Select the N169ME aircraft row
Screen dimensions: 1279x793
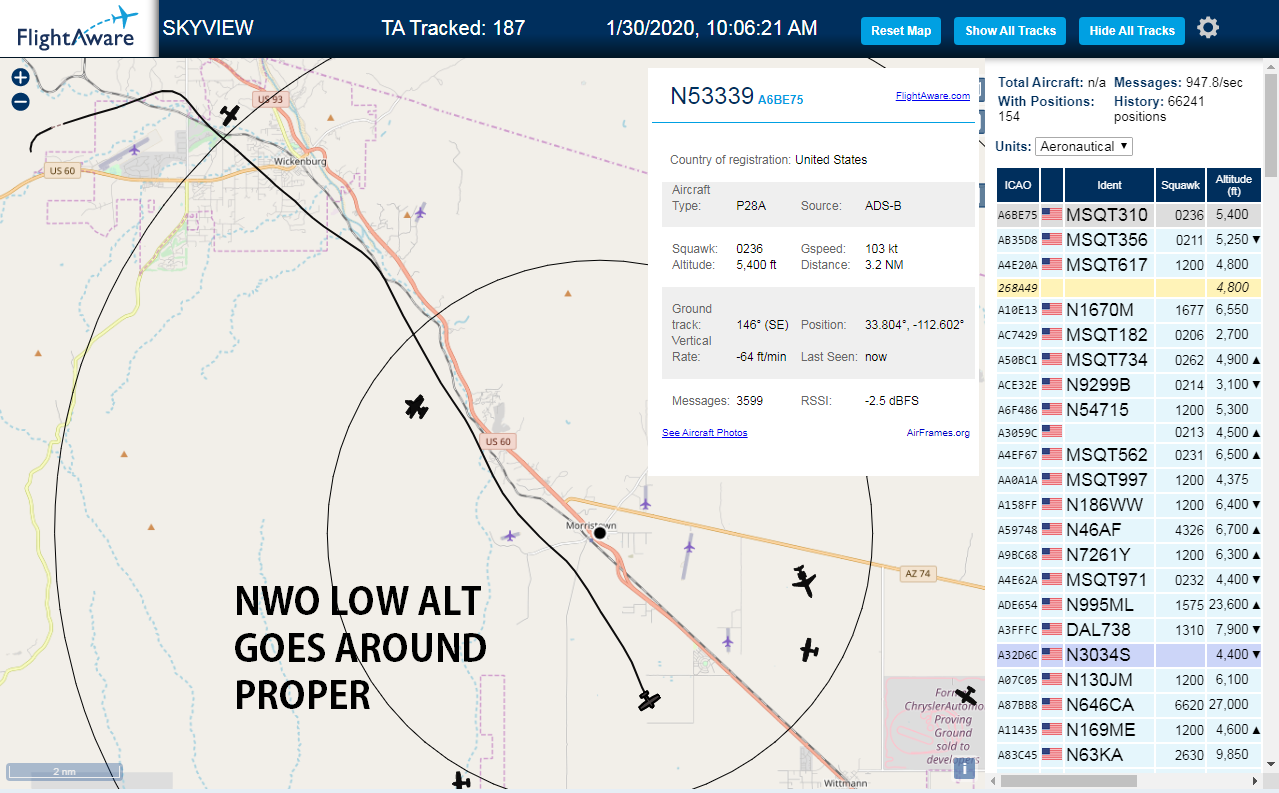(x=1129, y=730)
